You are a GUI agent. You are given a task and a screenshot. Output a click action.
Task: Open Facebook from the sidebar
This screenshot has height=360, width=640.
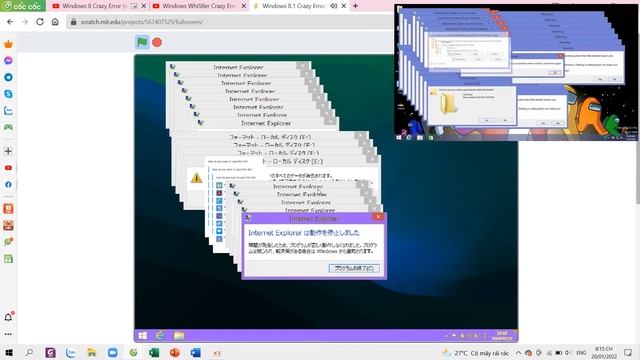[8, 184]
